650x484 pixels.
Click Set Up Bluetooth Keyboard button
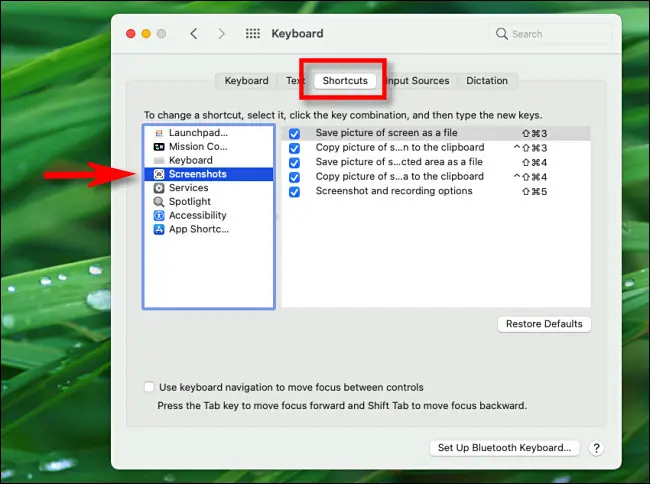tap(504, 448)
